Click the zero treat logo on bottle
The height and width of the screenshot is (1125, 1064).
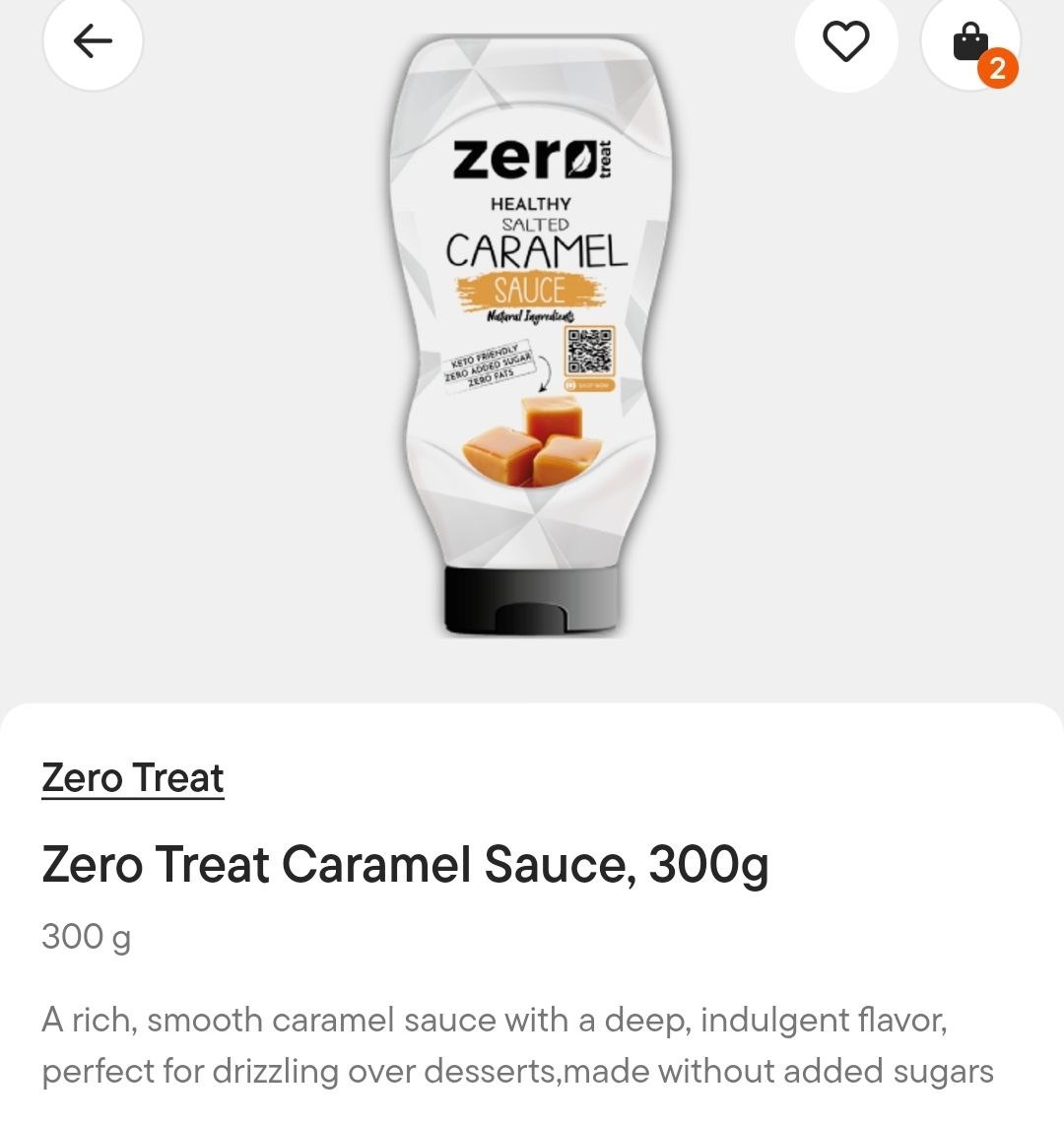(532, 160)
